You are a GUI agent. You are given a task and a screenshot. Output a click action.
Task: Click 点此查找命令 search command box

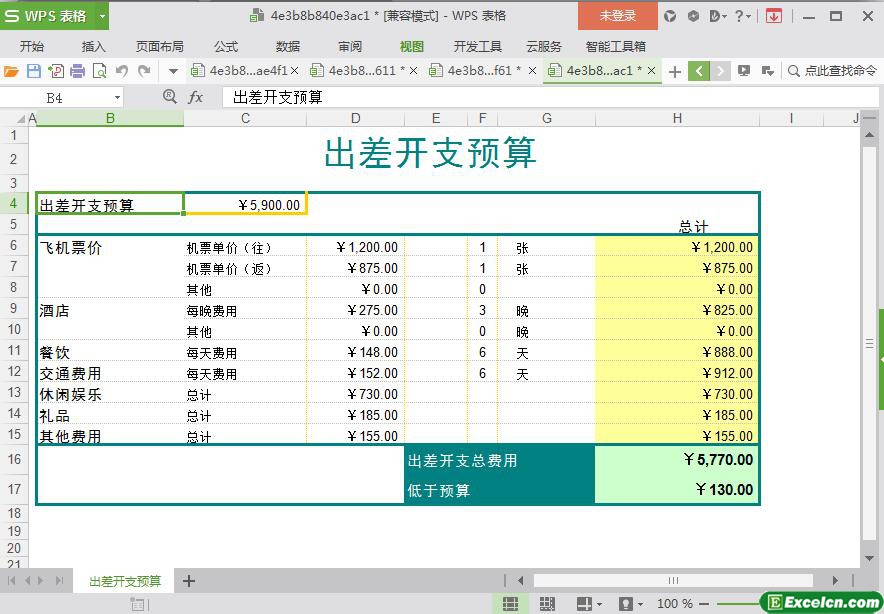click(832, 71)
